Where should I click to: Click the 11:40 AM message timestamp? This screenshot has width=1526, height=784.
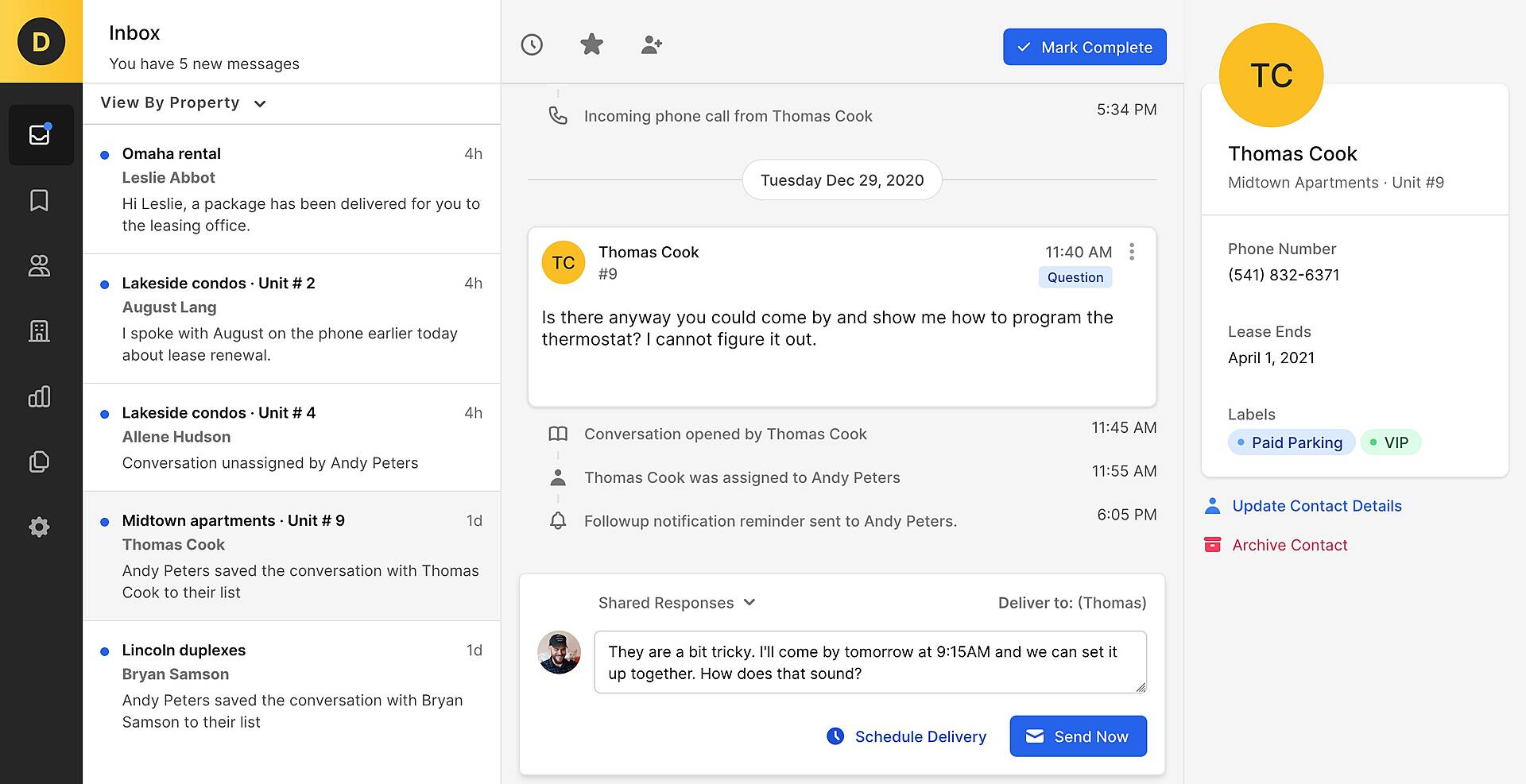[1079, 252]
